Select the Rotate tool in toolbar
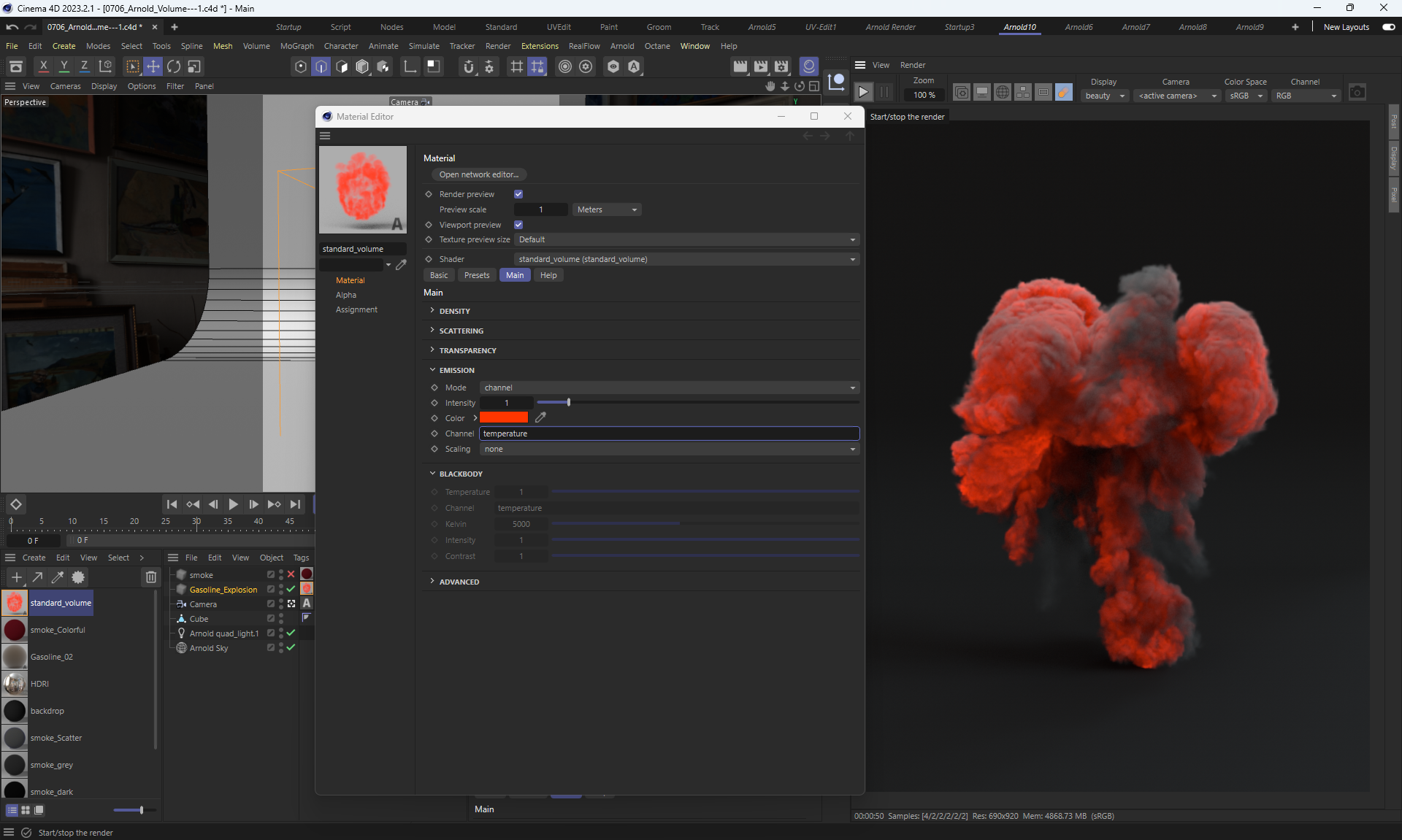This screenshot has width=1402, height=840. pyautogui.click(x=174, y=66)
